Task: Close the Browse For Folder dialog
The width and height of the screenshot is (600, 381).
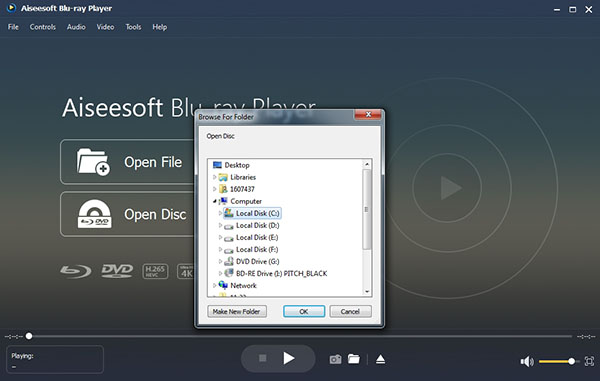Action: [368, 114]
